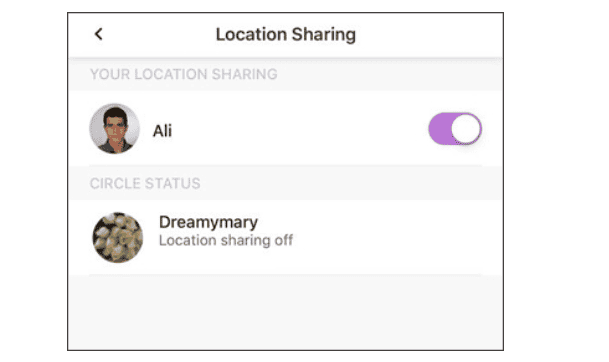Click the YOUR LOCATION SHARING section header
Screen dimensions: 609x362
(184, 74)
